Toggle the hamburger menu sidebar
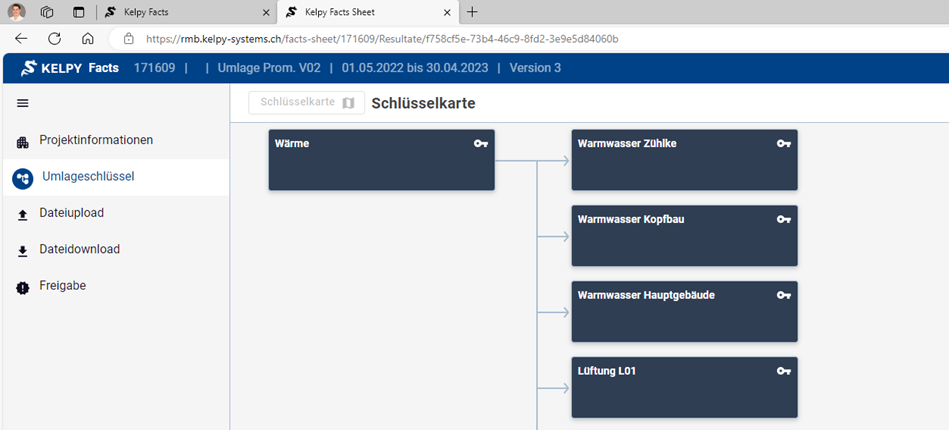 23,103
